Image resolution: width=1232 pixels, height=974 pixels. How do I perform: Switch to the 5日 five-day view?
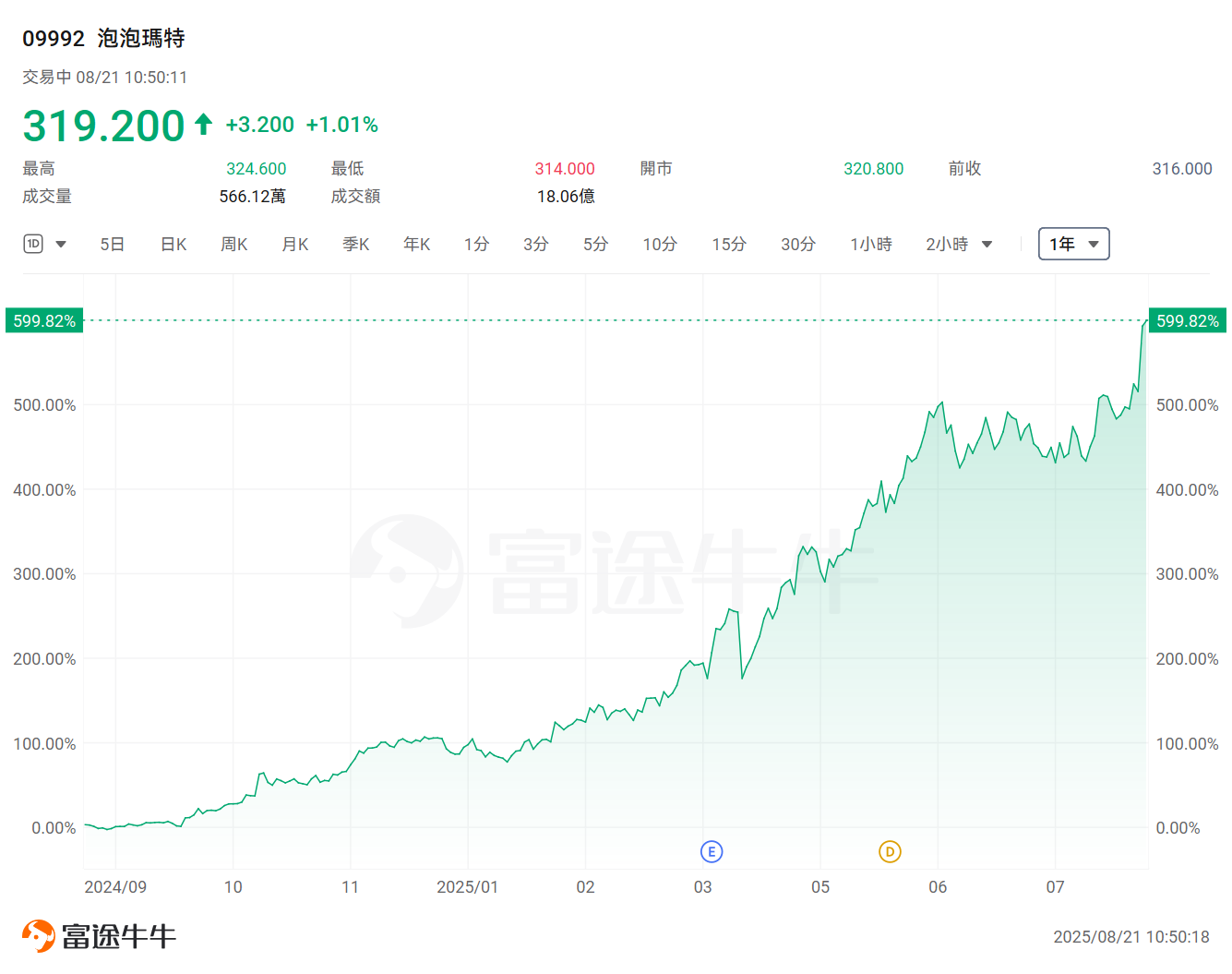pyautogui.click(x=112, y=244)
